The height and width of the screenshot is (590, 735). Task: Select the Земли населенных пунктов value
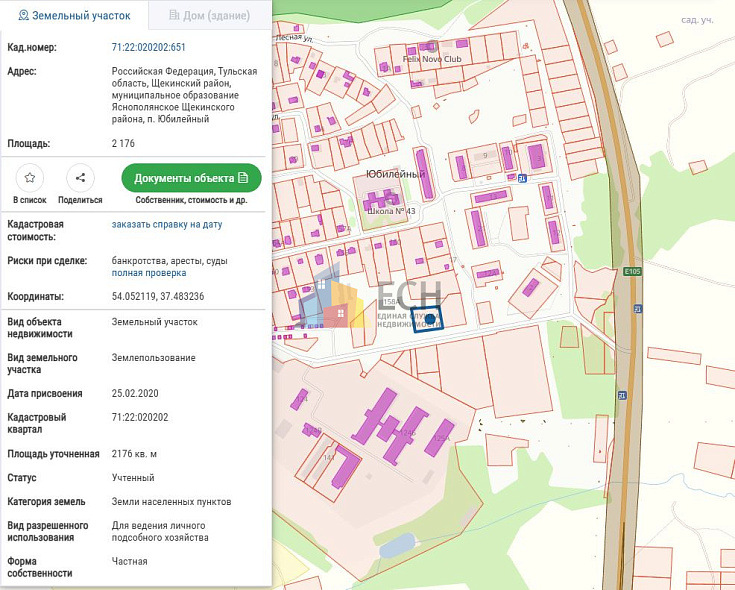(172, 501)
